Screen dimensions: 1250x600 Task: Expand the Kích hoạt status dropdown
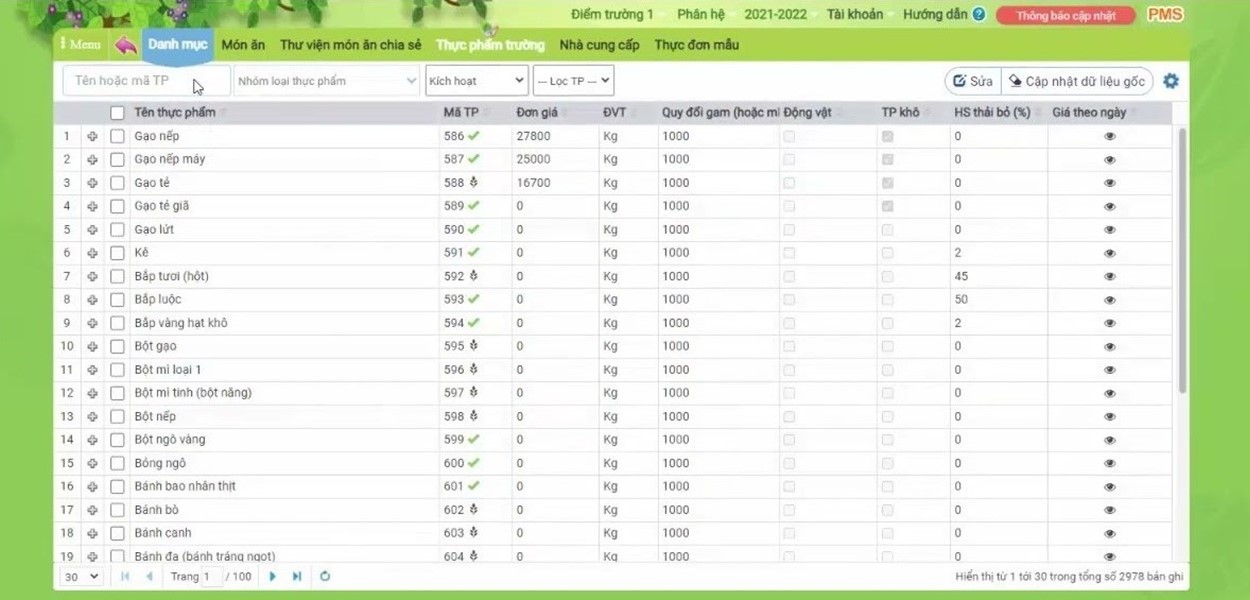pyautogui.click(x=476, y=81)
